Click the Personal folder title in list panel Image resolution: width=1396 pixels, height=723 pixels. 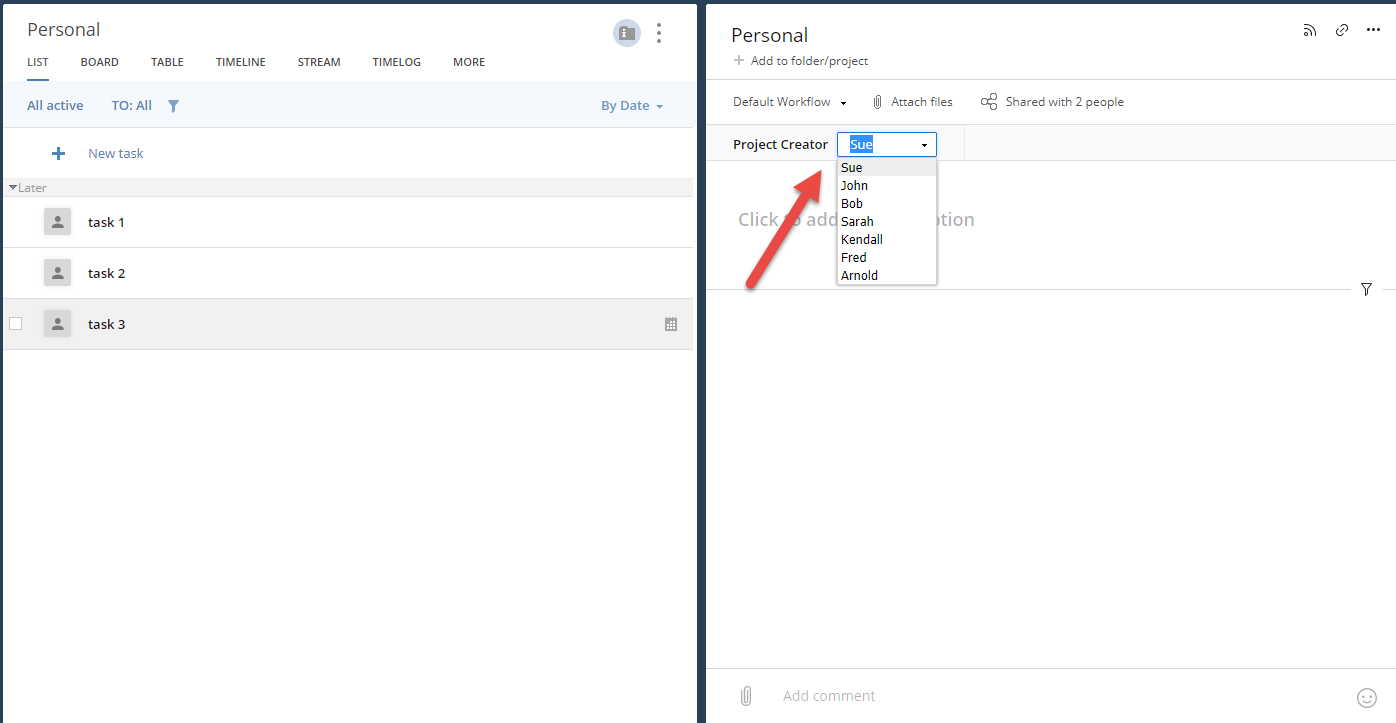[x=64, y=30]
